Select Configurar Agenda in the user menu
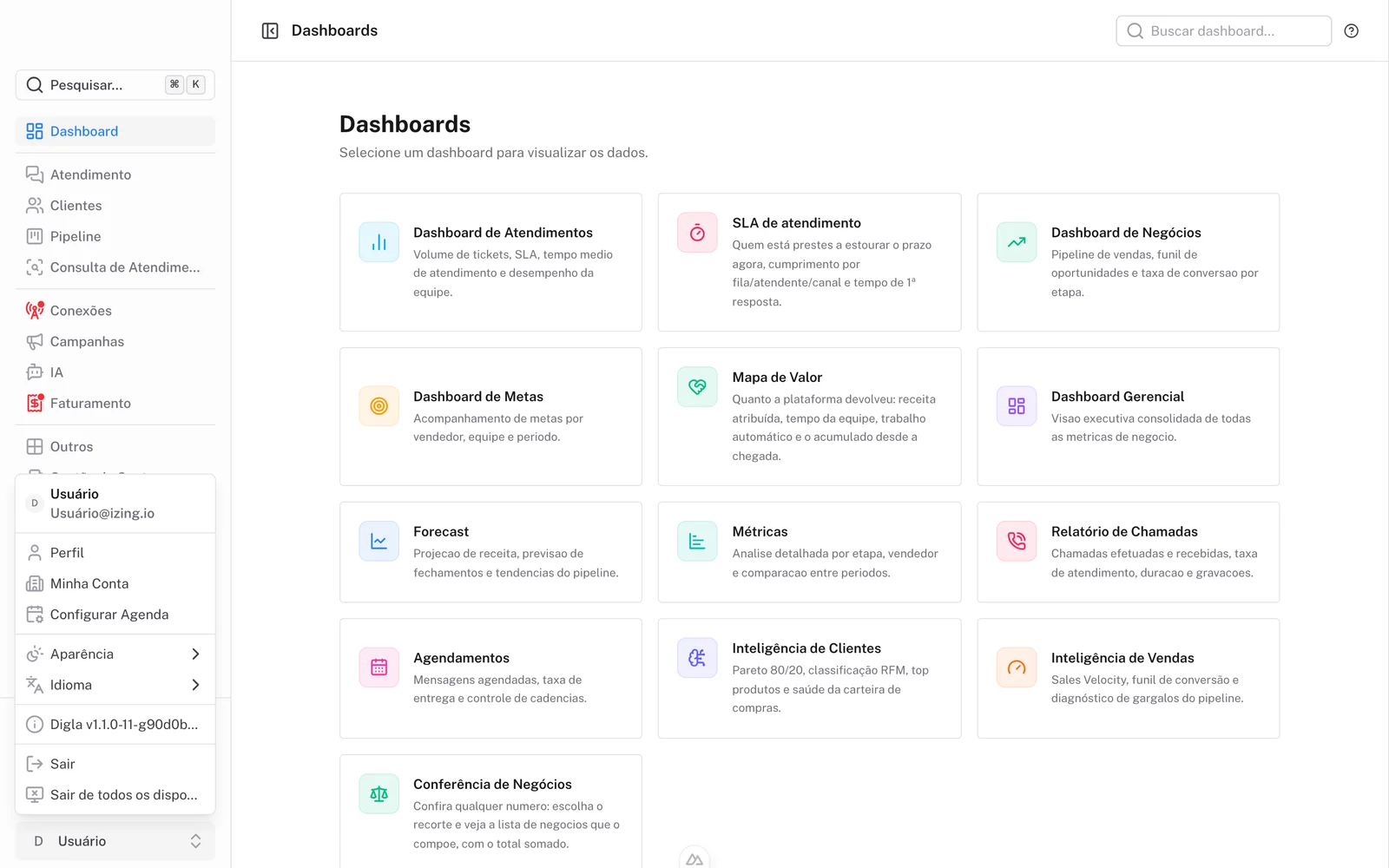Image resolution: width=1389 pixels, height=868 pixels. tap(115, 615)
